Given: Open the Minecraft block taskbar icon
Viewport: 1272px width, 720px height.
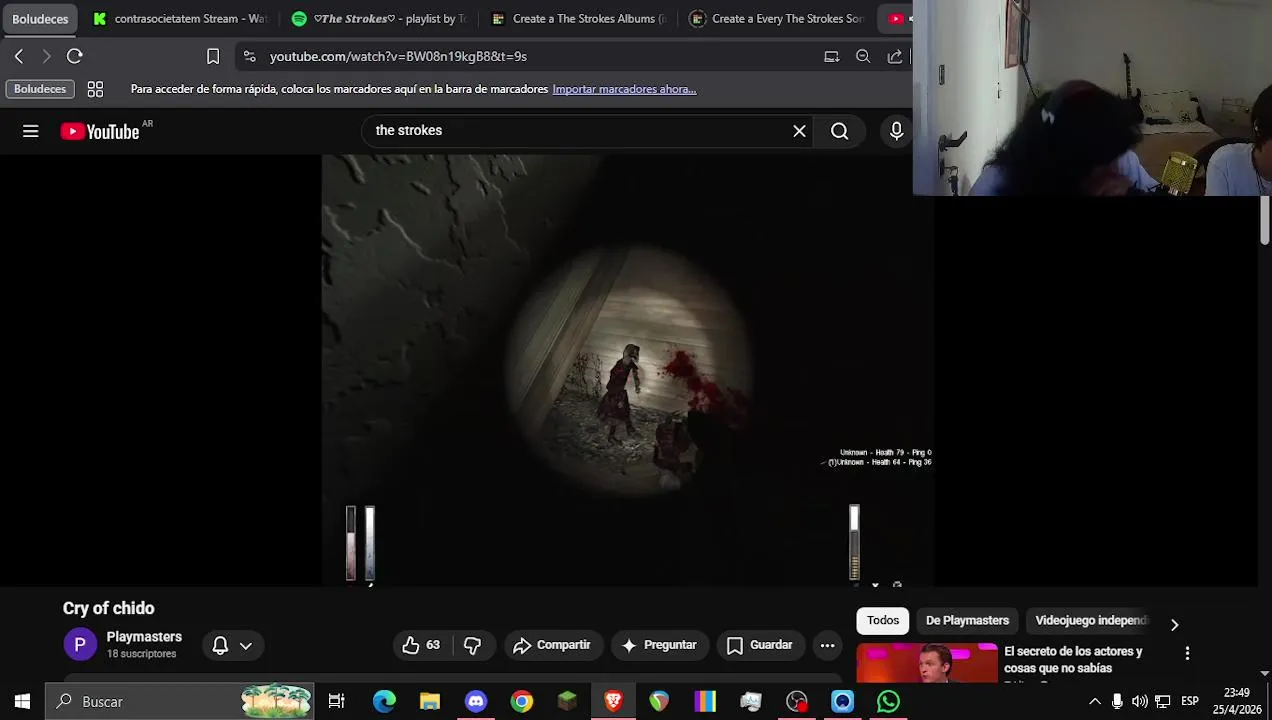Looking at the screenshot, I should (567, 702).
